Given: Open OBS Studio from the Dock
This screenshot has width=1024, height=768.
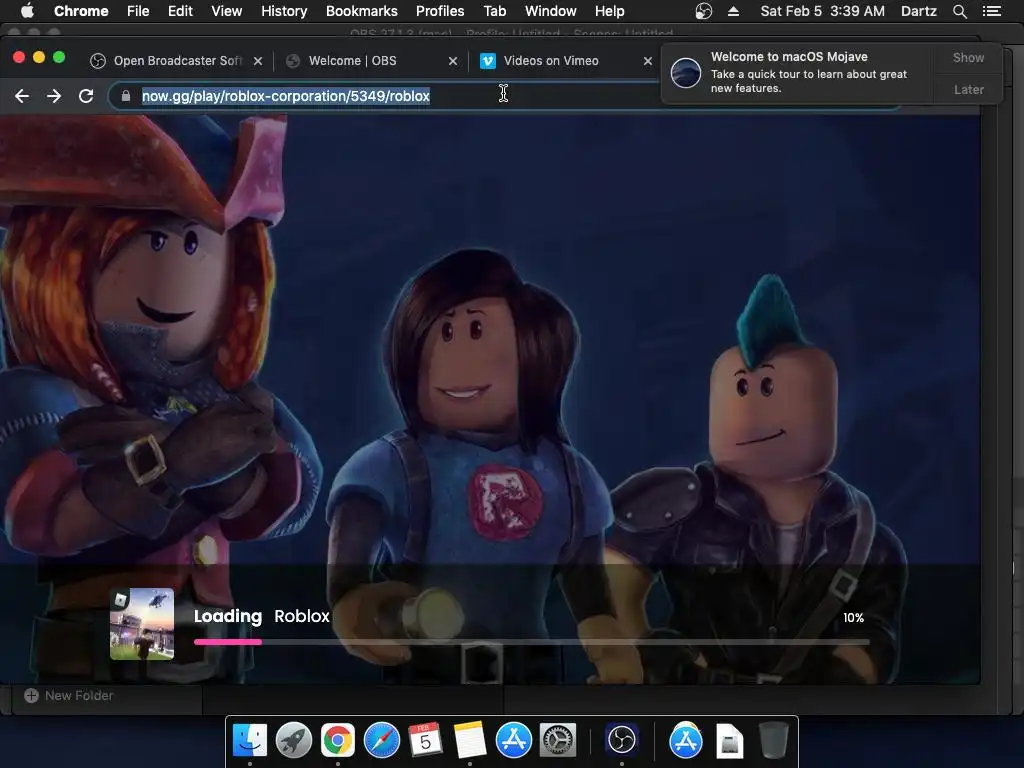Looking at the screenshot, I should pos(621,741).
